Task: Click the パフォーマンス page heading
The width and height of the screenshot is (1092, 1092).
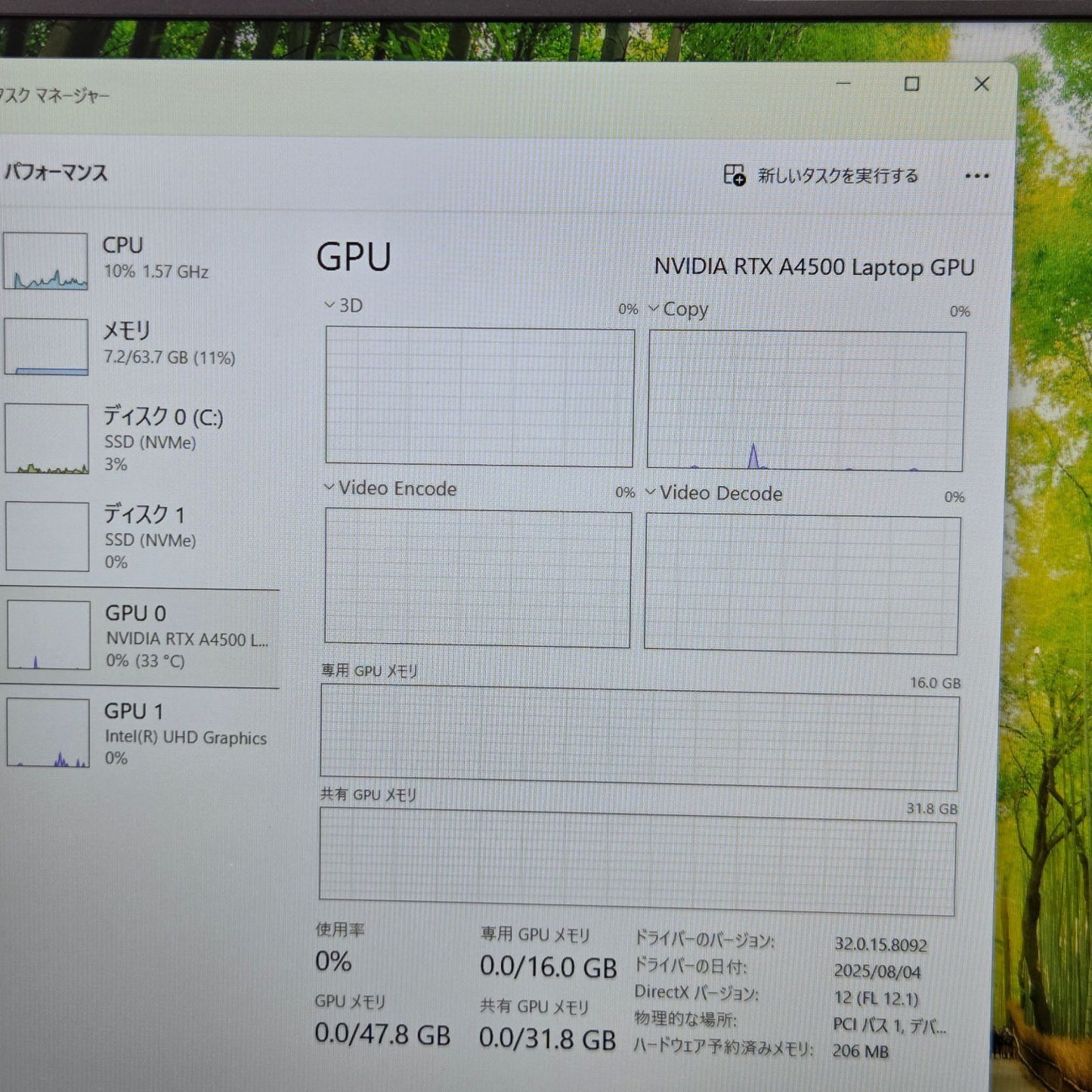Action: 56,172
